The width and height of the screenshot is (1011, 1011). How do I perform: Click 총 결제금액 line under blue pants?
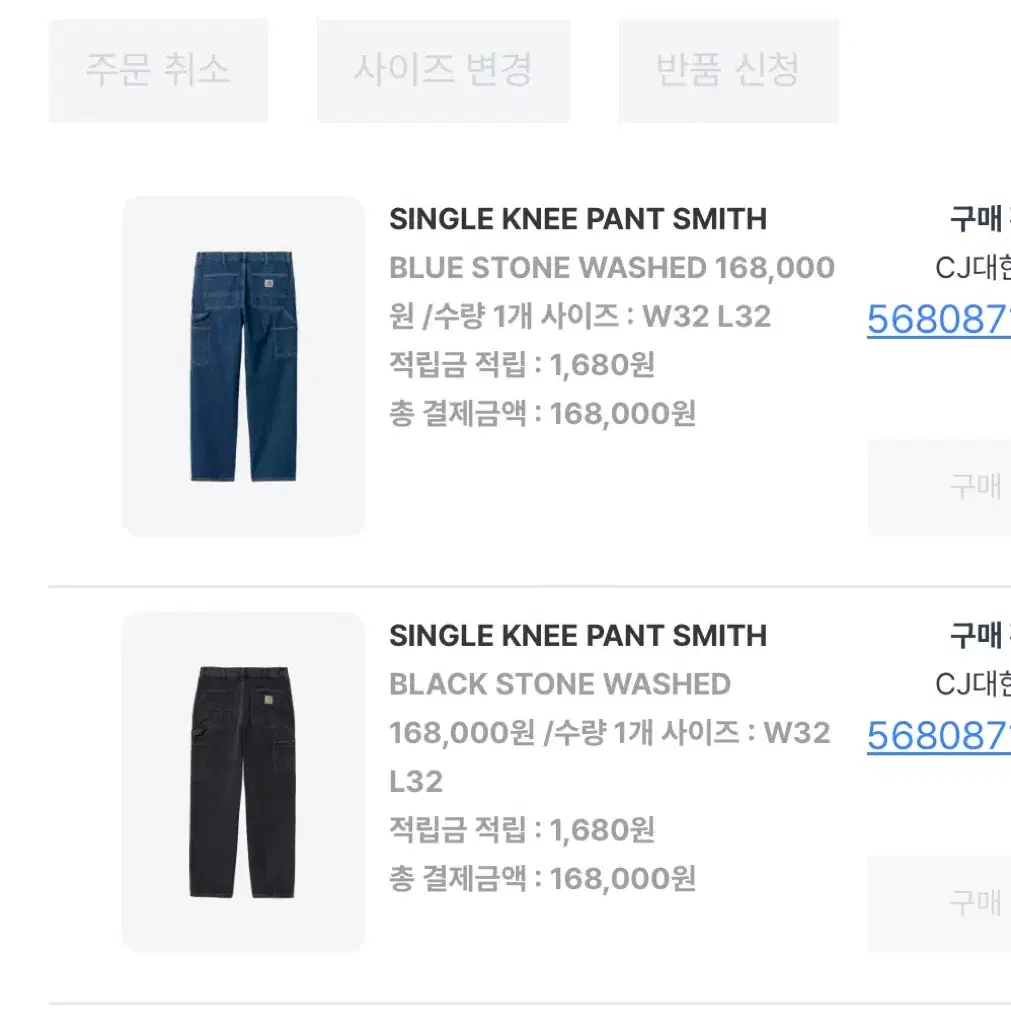pos(542,413)
